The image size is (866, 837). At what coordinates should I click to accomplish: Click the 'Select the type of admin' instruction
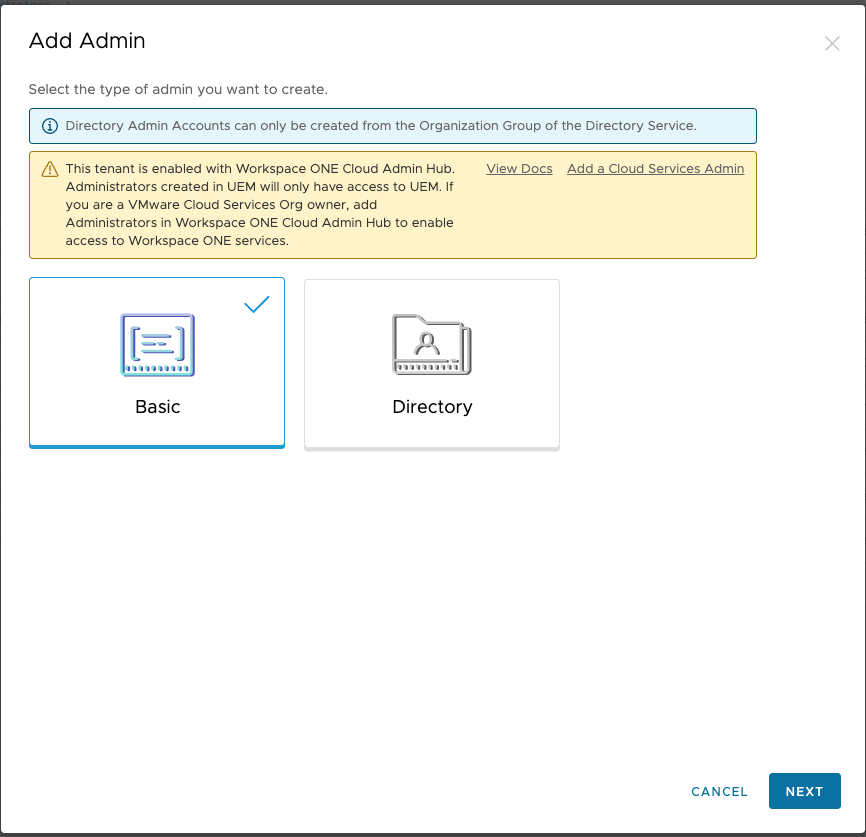(178, 90)
